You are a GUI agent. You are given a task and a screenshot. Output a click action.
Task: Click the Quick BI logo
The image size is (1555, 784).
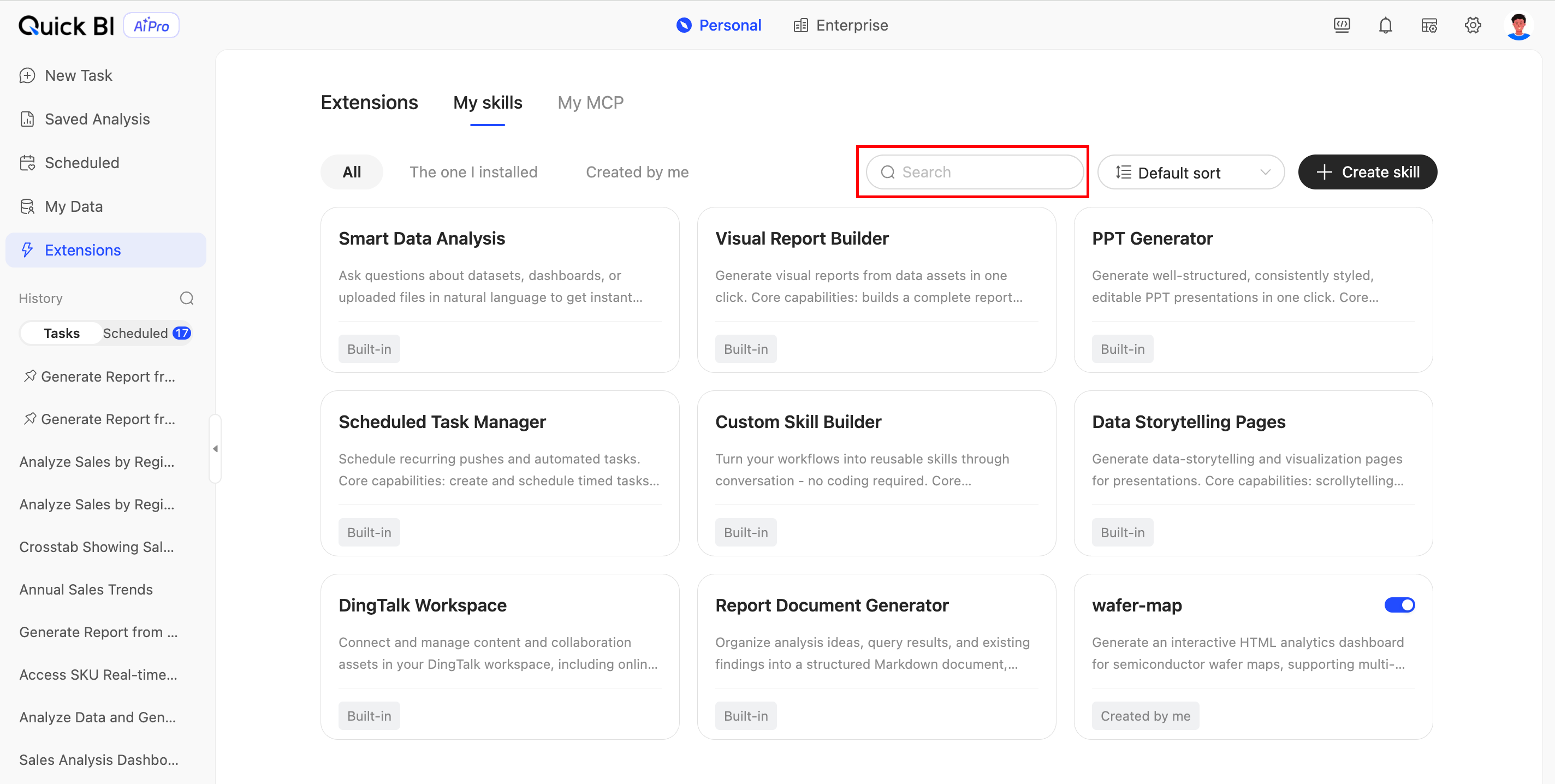(x=66, y=25)
